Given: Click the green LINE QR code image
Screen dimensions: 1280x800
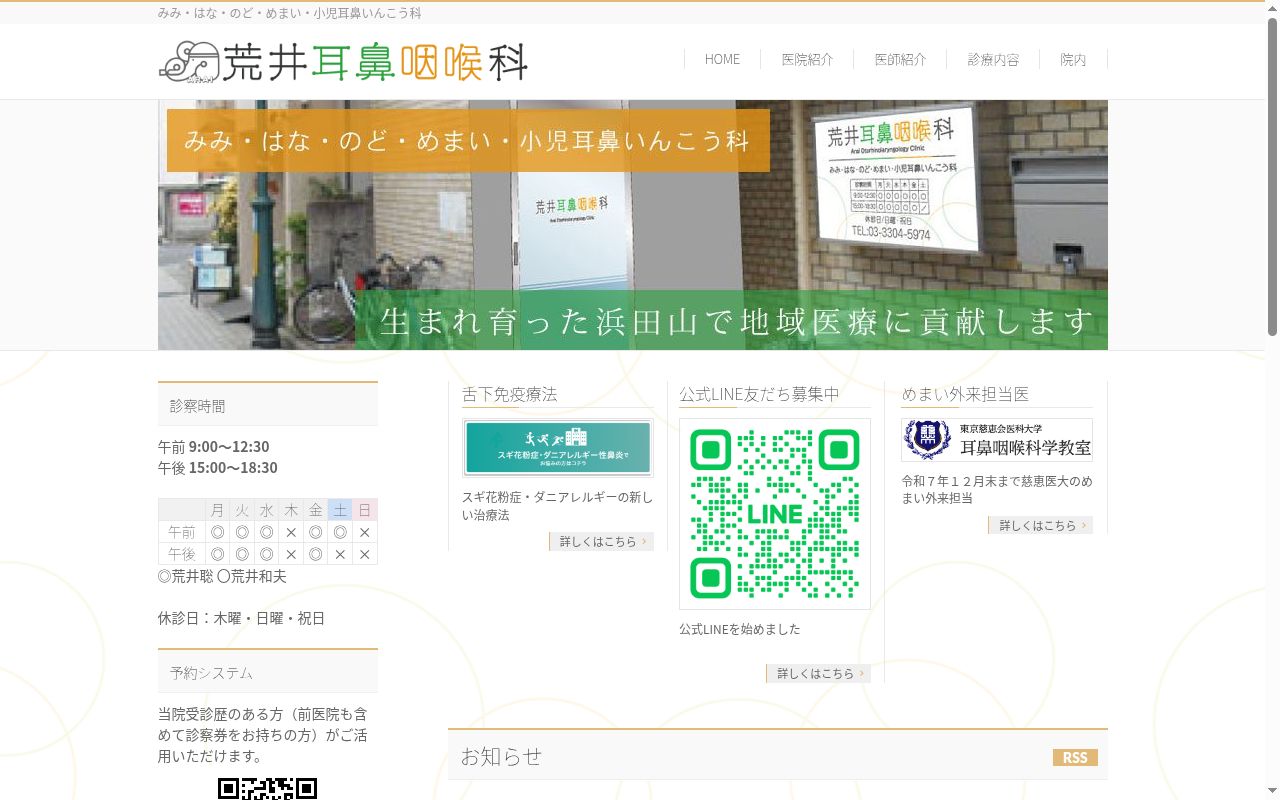Looking at the screenshot, I should (775, 514).
